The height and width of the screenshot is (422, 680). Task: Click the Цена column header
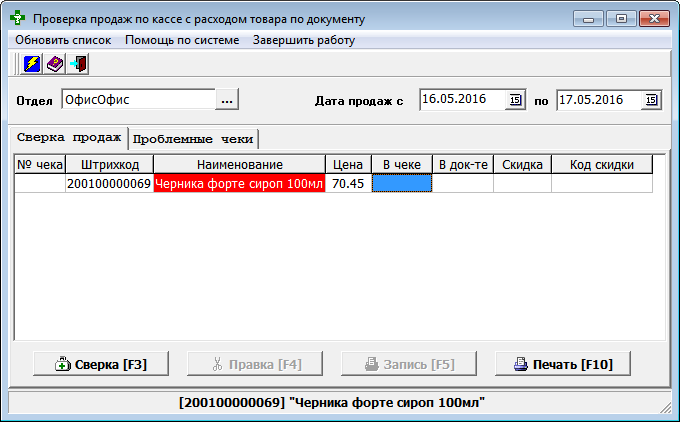348,165
